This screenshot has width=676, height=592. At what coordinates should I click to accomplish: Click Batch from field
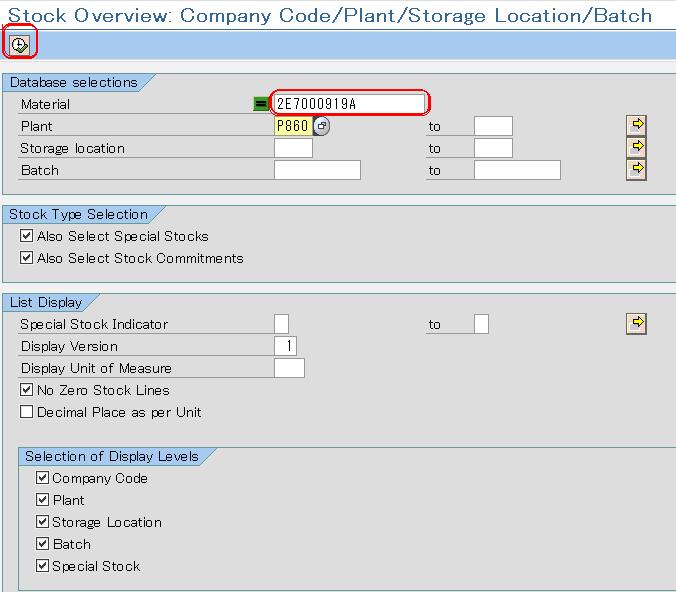click(x=317, y=170)
